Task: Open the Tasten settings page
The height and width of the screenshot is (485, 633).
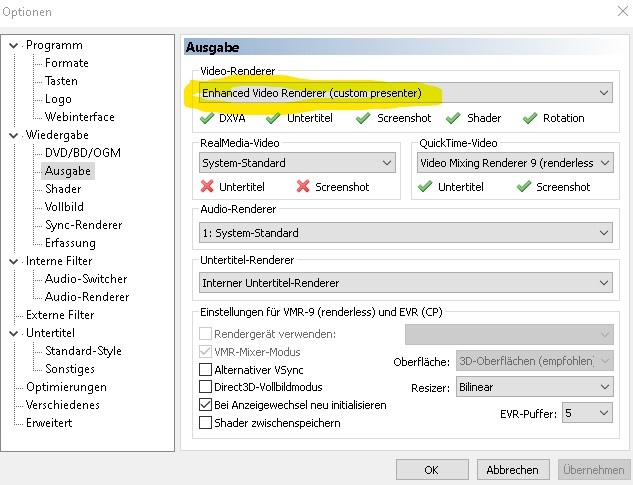Action: tap(61, 81)
